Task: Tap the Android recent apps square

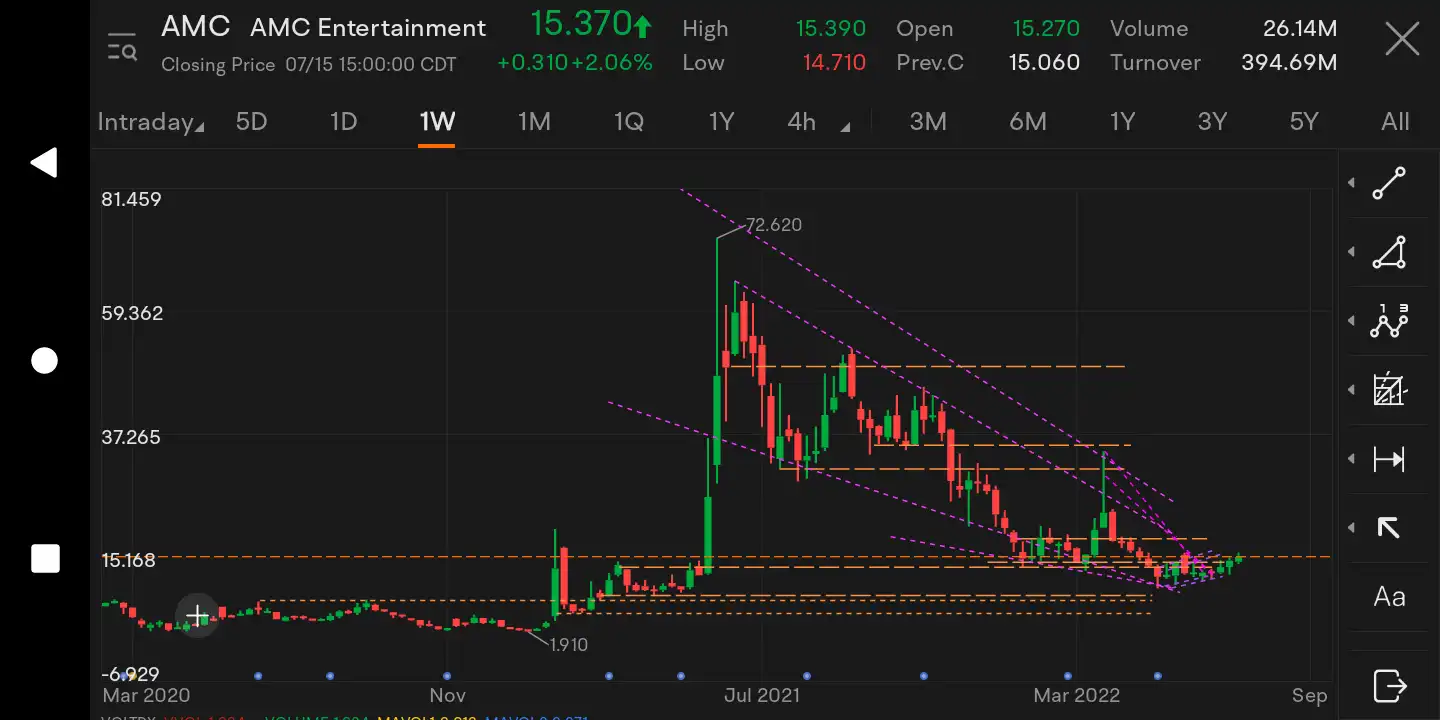Action: 44,559
